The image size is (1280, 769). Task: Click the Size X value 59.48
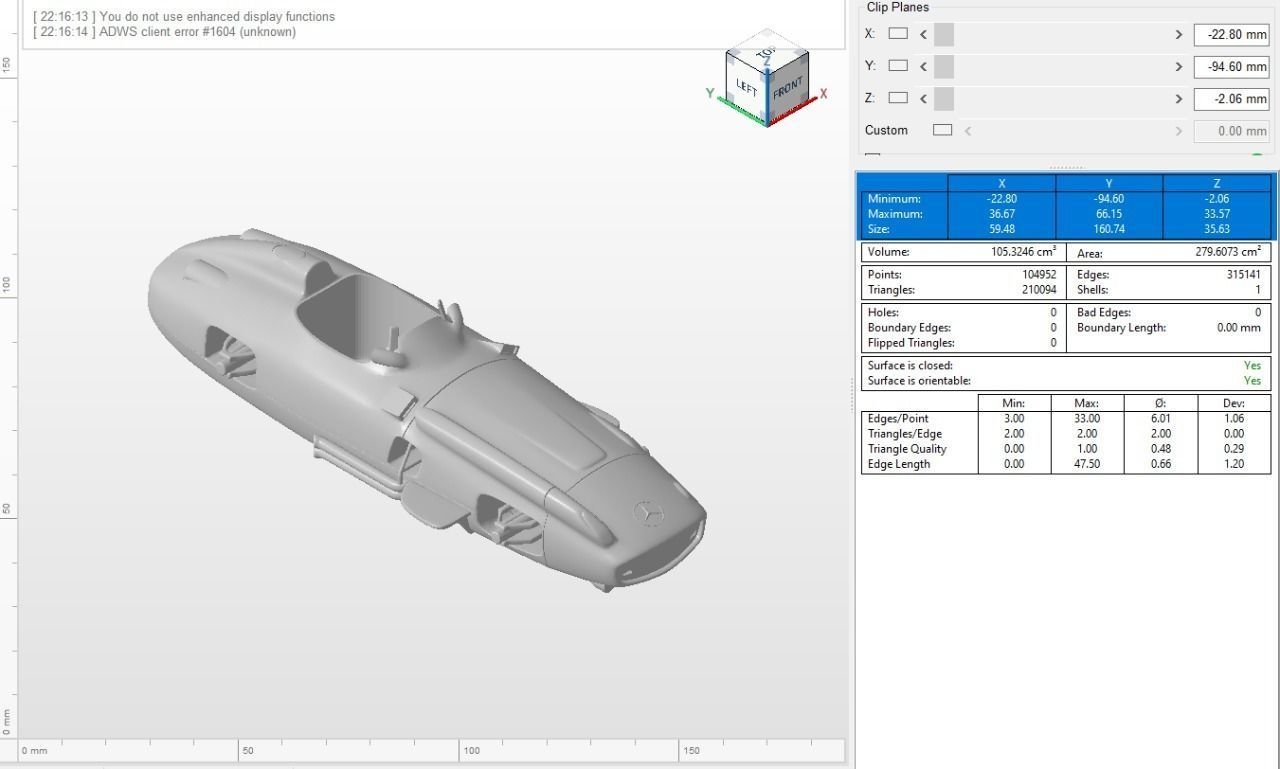point(1002,229)
